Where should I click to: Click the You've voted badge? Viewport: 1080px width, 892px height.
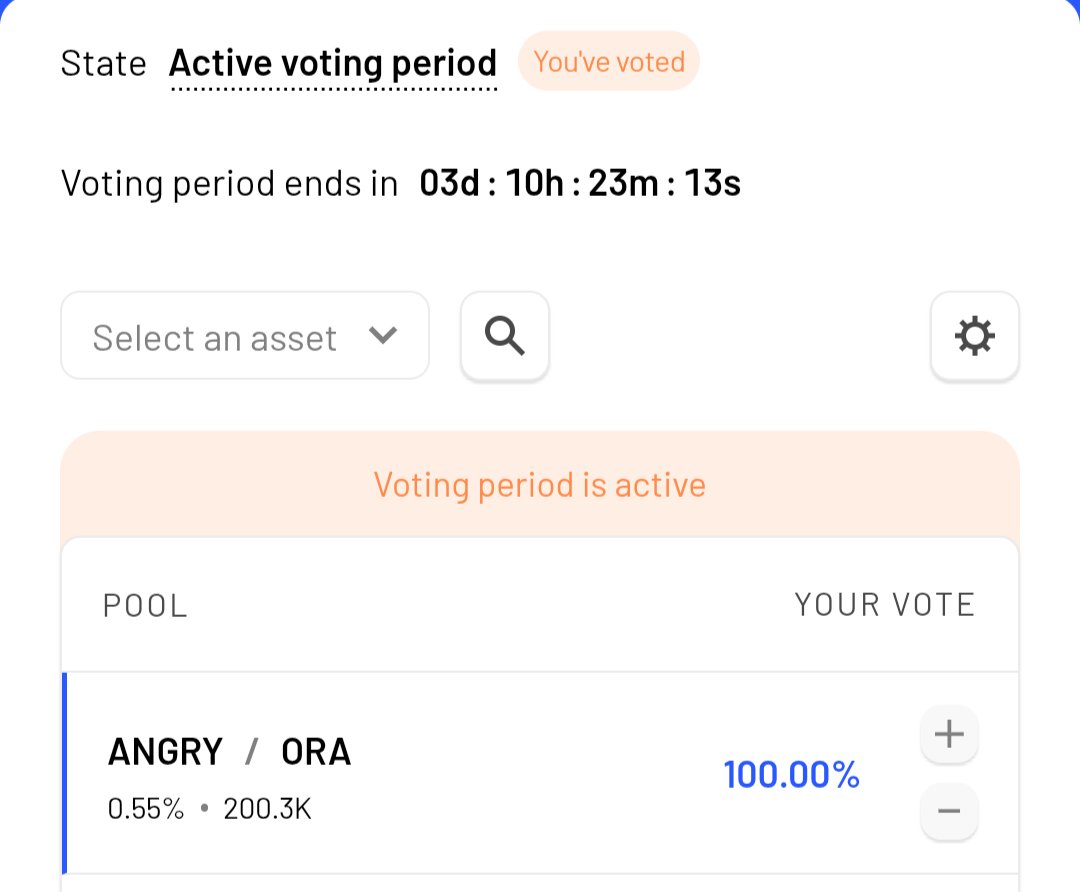[609, 62]
